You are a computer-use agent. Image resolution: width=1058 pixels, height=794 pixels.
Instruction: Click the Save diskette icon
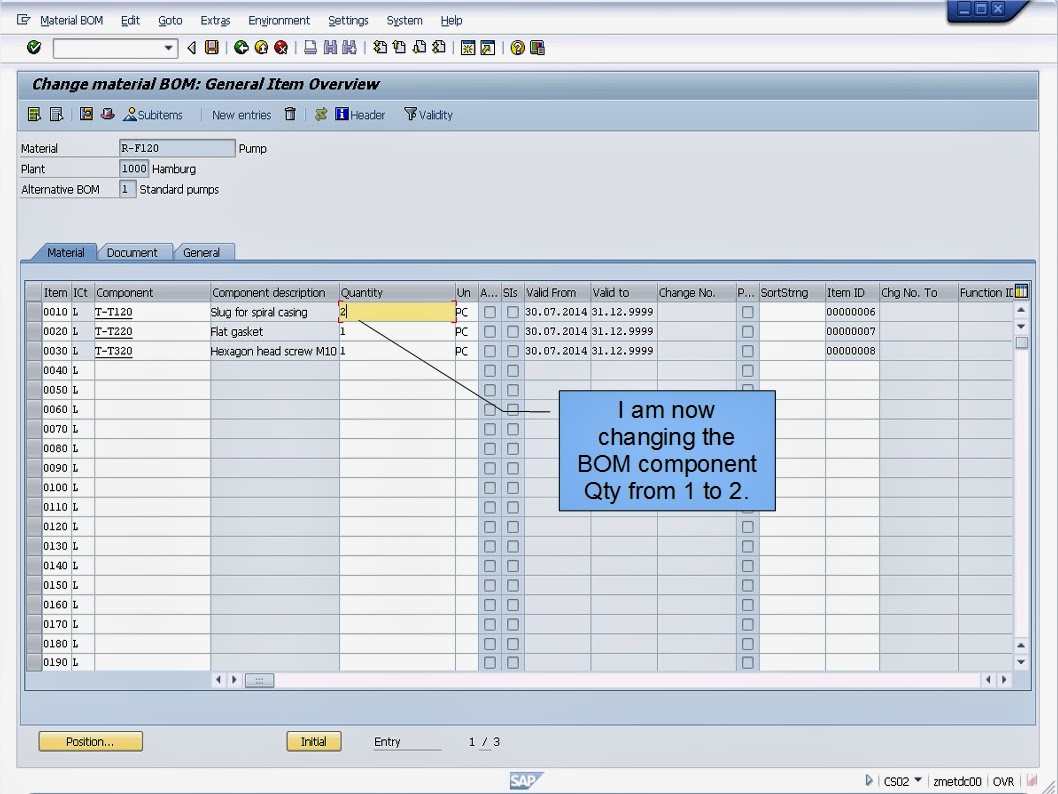point(212,47)
